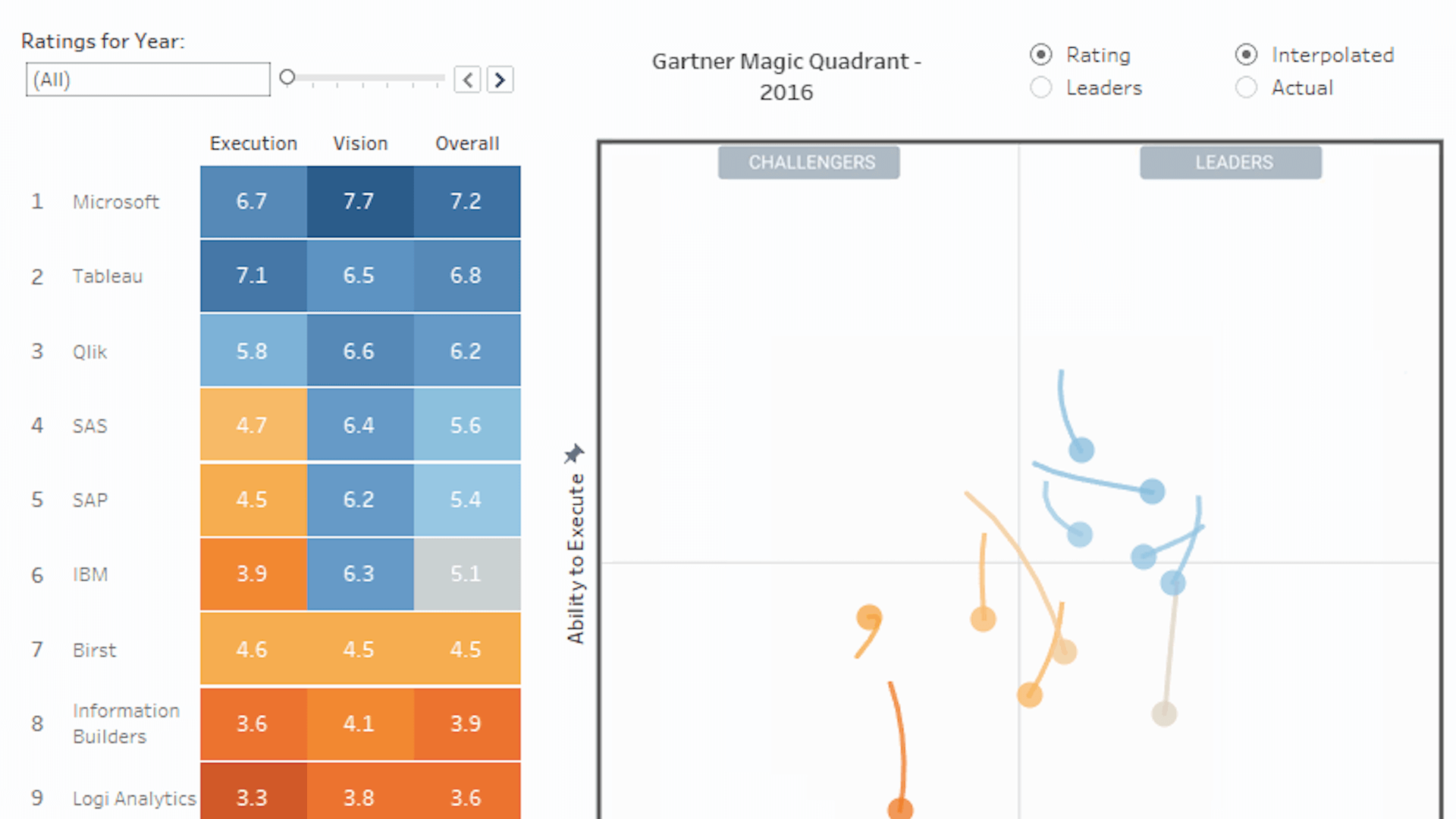
Task: Click the year slider handle
Action: pyautogui.click(x=287, y=77)
